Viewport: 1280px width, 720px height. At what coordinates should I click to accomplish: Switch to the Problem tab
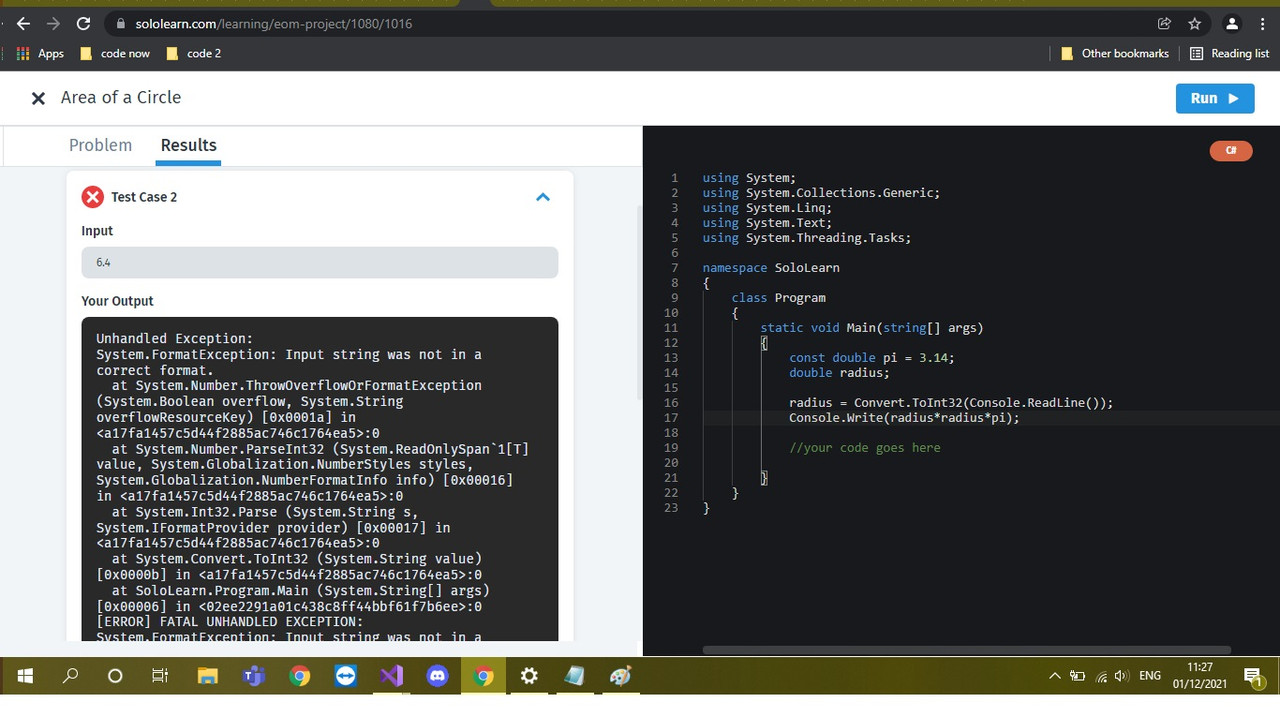100,145
